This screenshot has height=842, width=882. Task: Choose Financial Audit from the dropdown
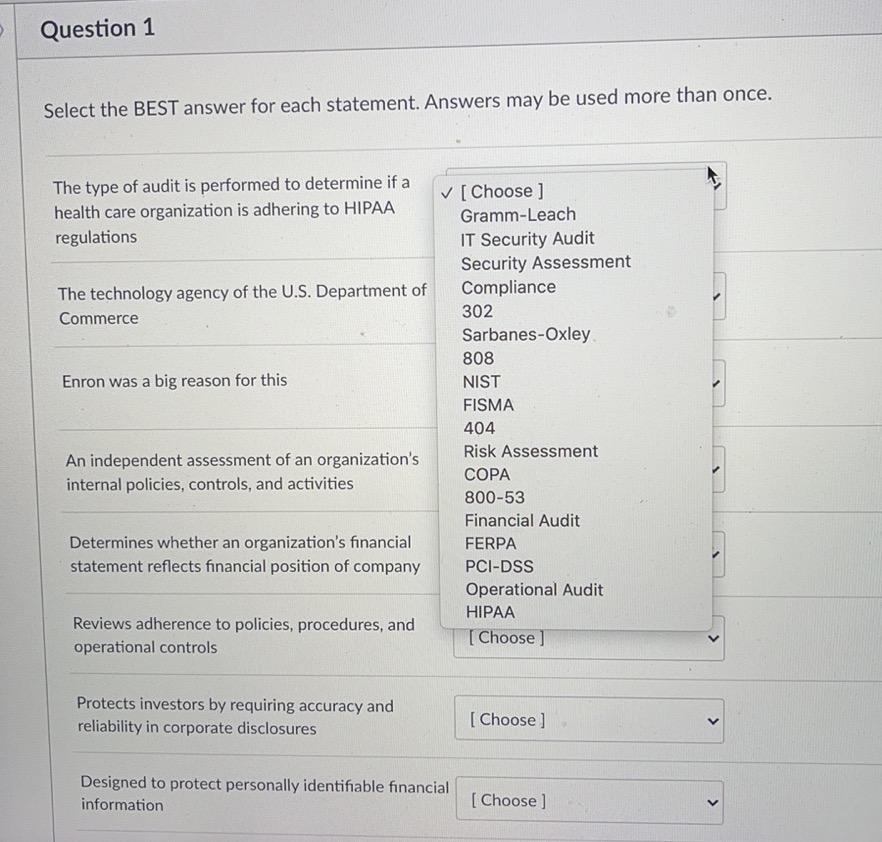click(522, 520)
